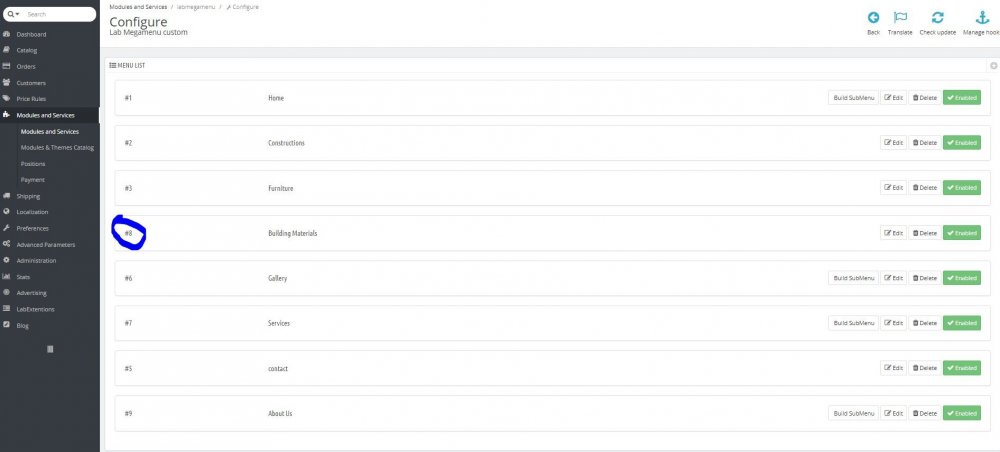Image resolution: width=1000 pixels, height=452 pixels.
Task: Click Build SubMenu for Gallery
Action: (853, 278)
